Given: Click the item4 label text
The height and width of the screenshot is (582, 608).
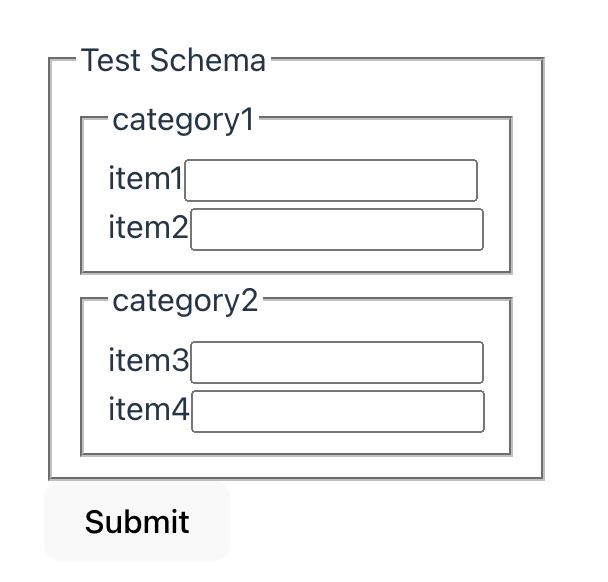Looking at the screenshot, I should coord(149,410).
